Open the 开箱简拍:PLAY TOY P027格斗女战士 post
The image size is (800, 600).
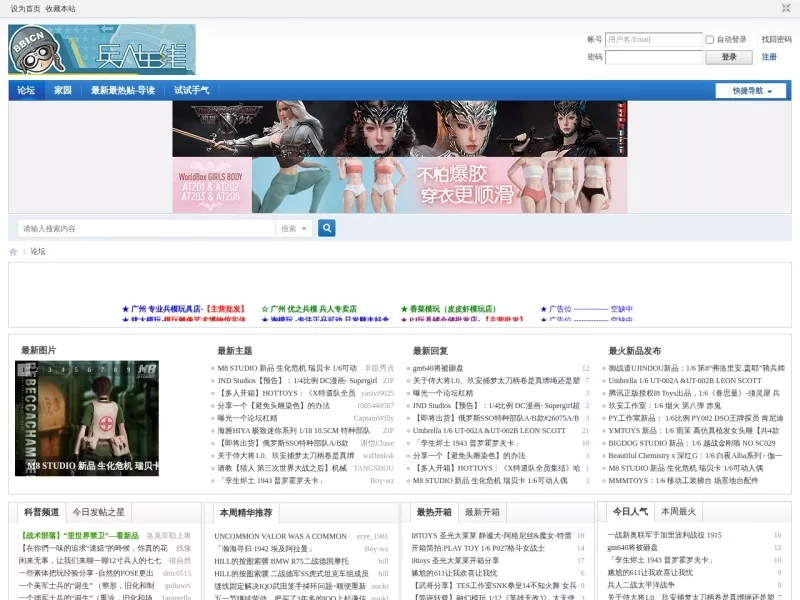pos(478,548)
